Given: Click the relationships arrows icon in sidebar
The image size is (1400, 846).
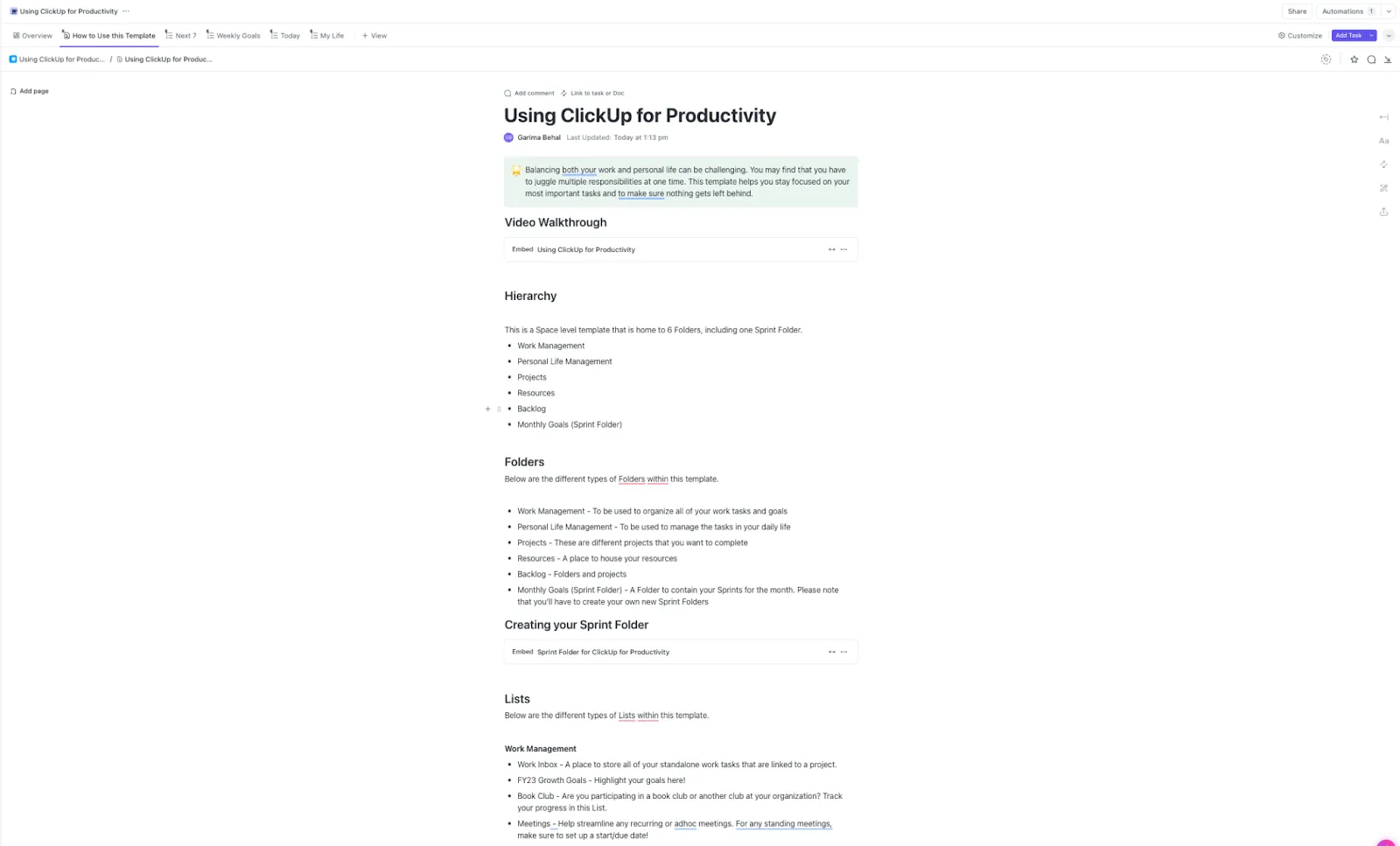Looking at the screenshot, I should point(1383,164).
